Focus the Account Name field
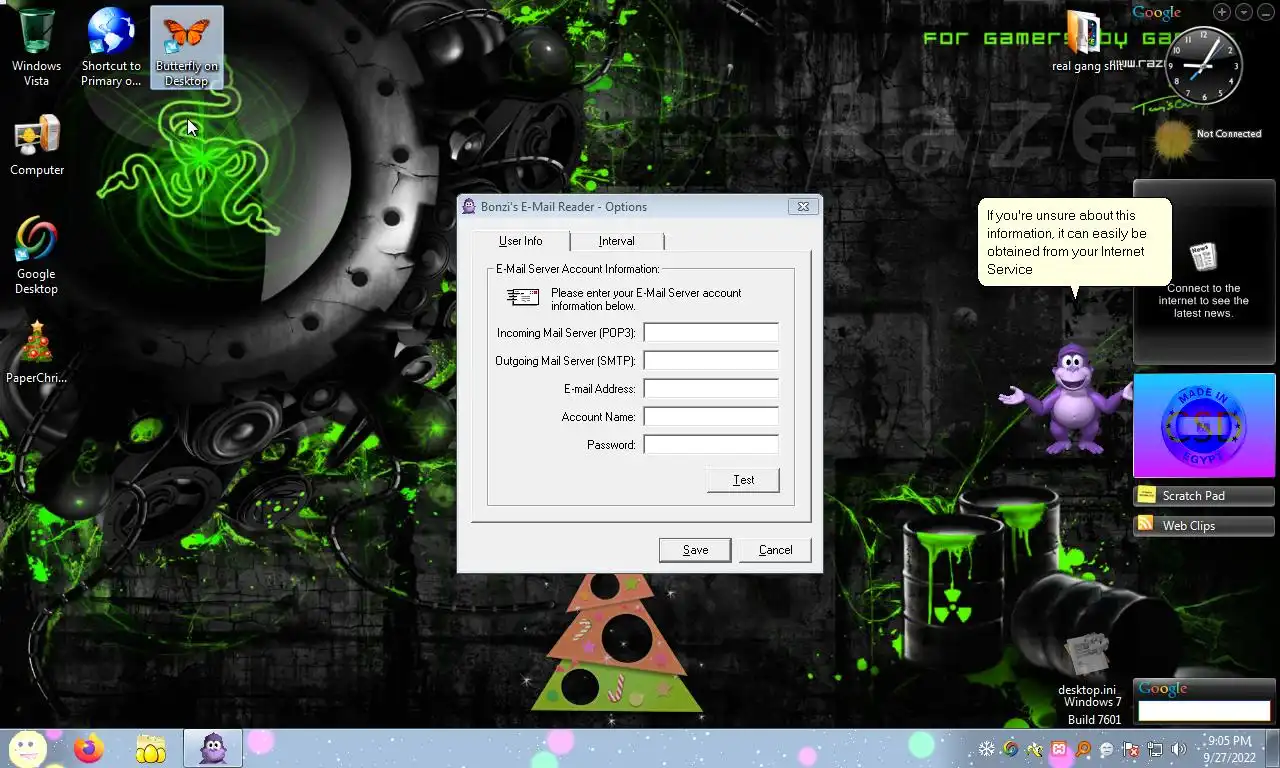 click(x=711, y=417)
